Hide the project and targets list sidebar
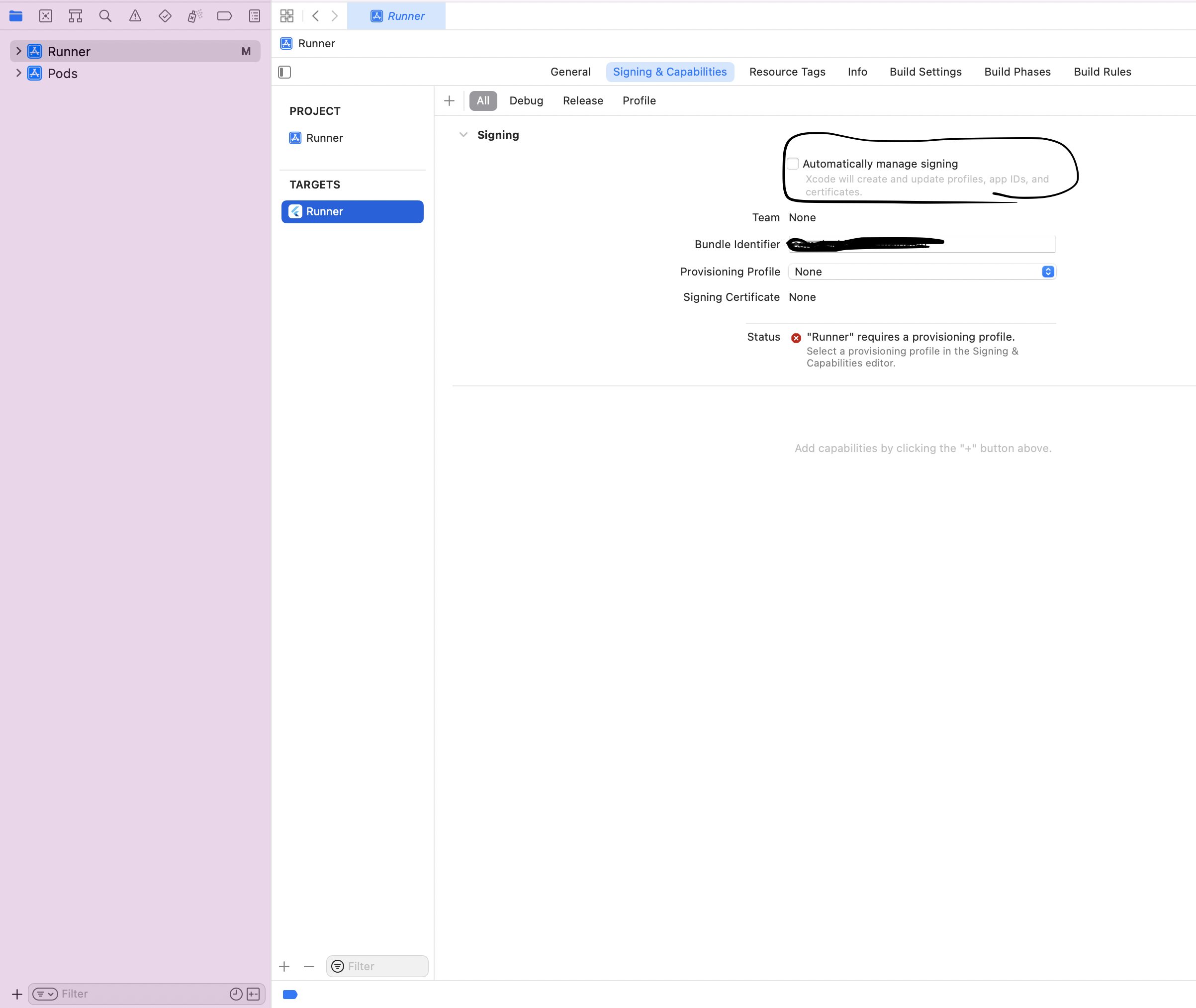 click(x=284, y=72)
